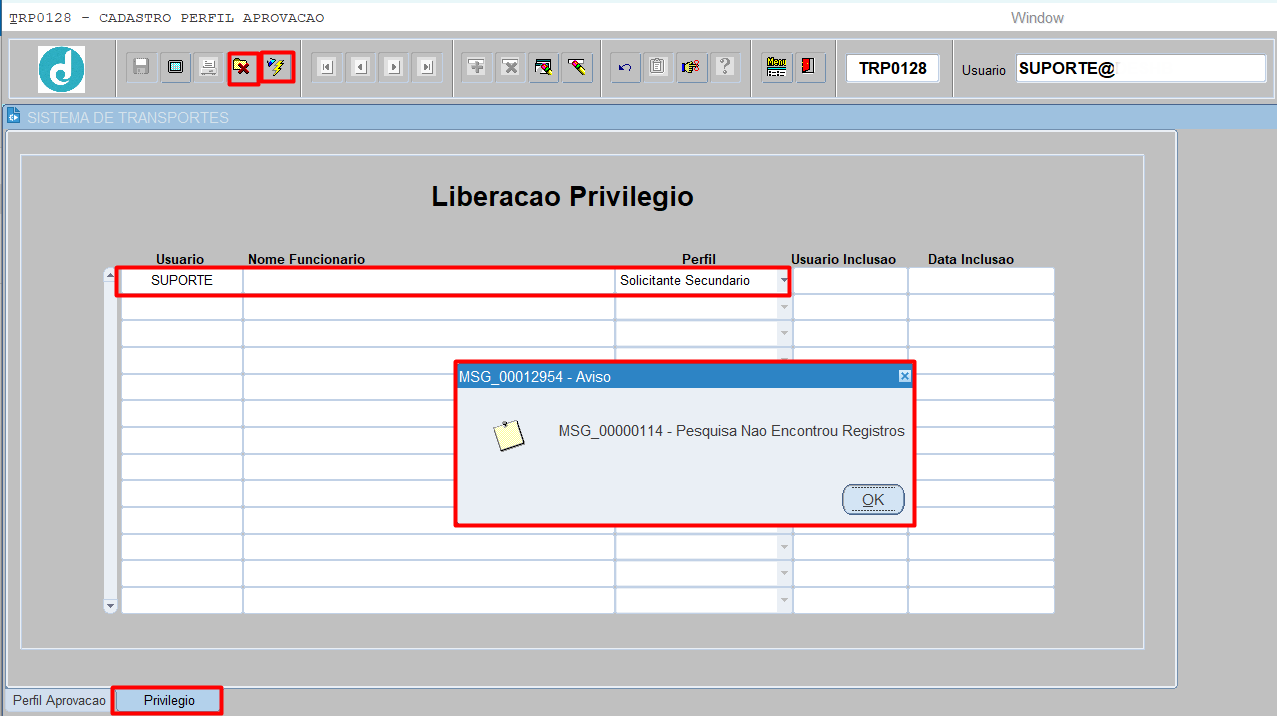Click the cancel query icon with red X
The height and width of the screenshot is (716, 1277).
[242, 67]
